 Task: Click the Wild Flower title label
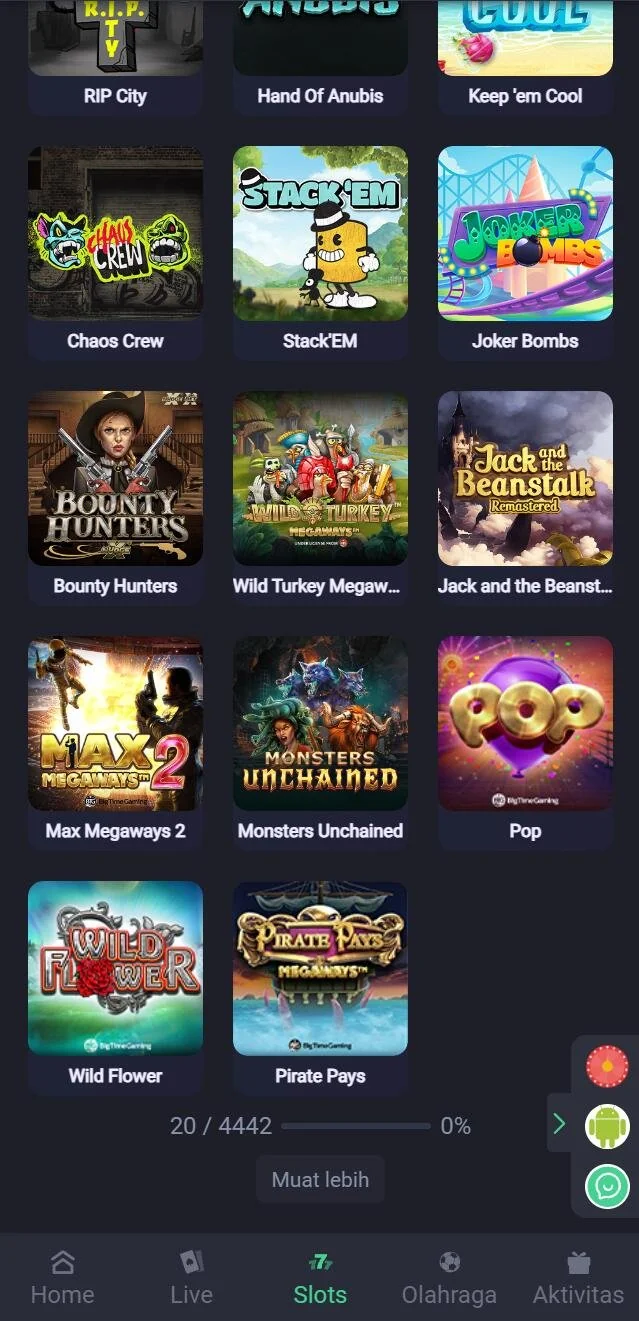pyautogui.click(x=115, y=1076)
